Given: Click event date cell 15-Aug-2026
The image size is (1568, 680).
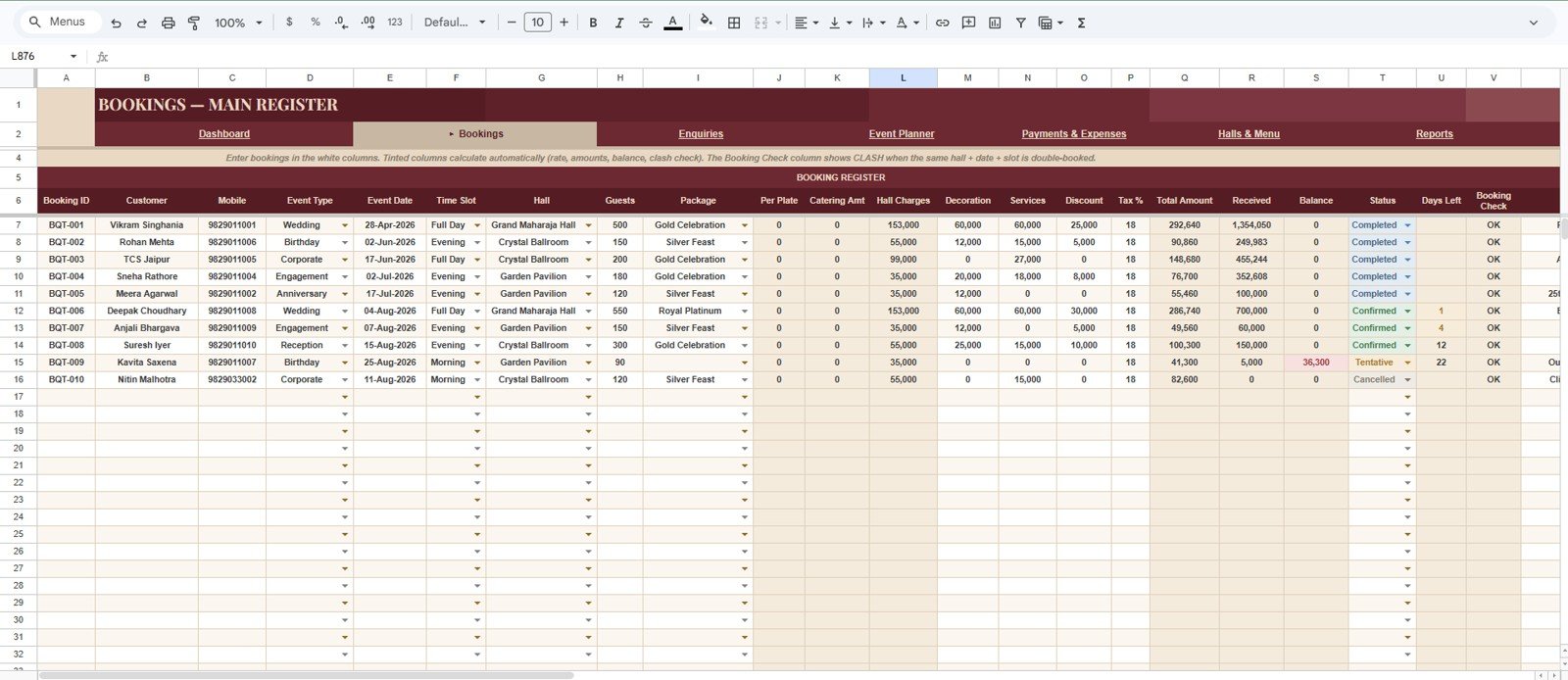Looking at the screenshot, I should pyautogui.click(x=389, y=345).
